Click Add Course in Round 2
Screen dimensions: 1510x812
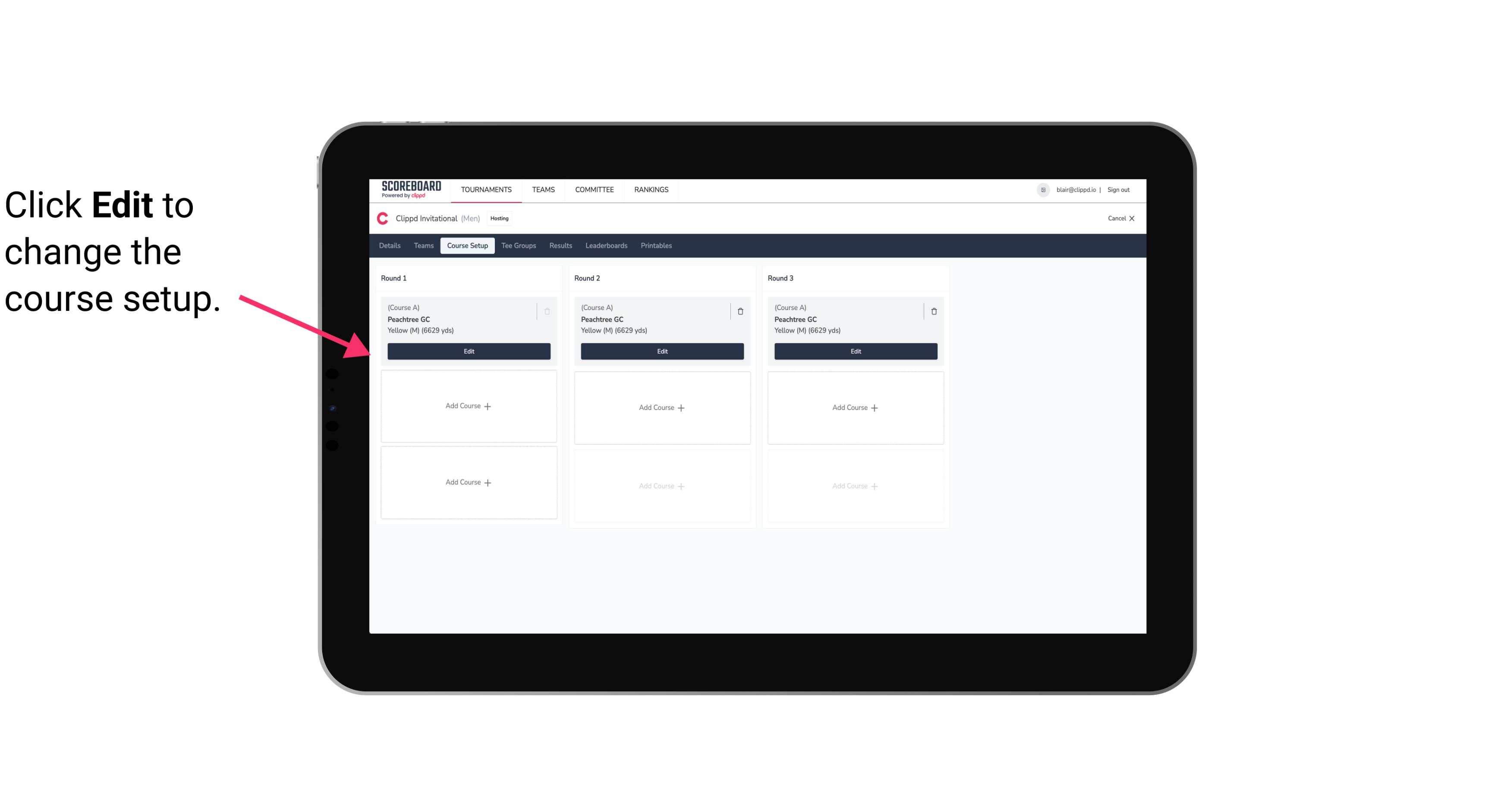tap(661, 407)
